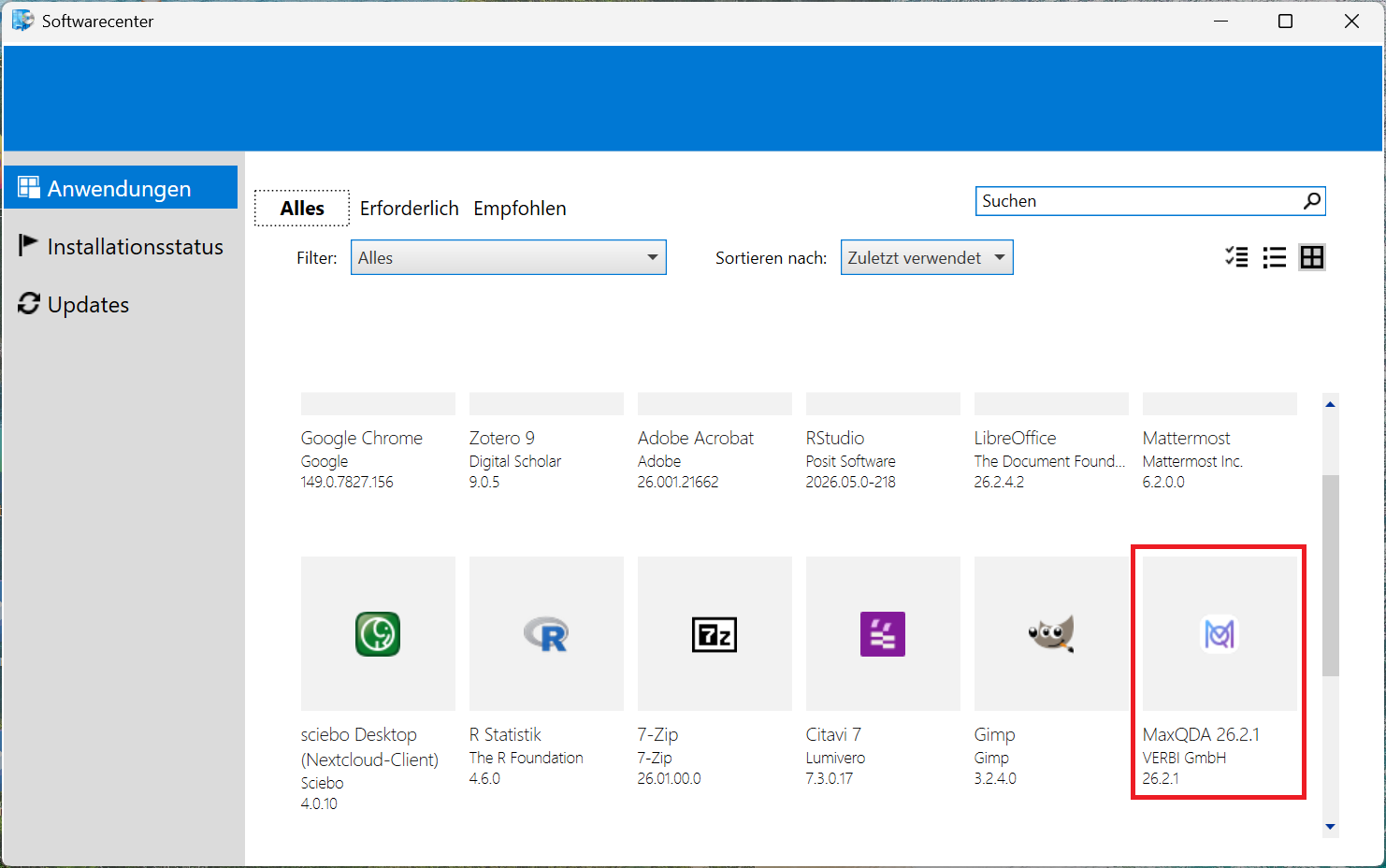
Task: Click the app list scrollbar thumb
Action: click(x=1330, y=575)
